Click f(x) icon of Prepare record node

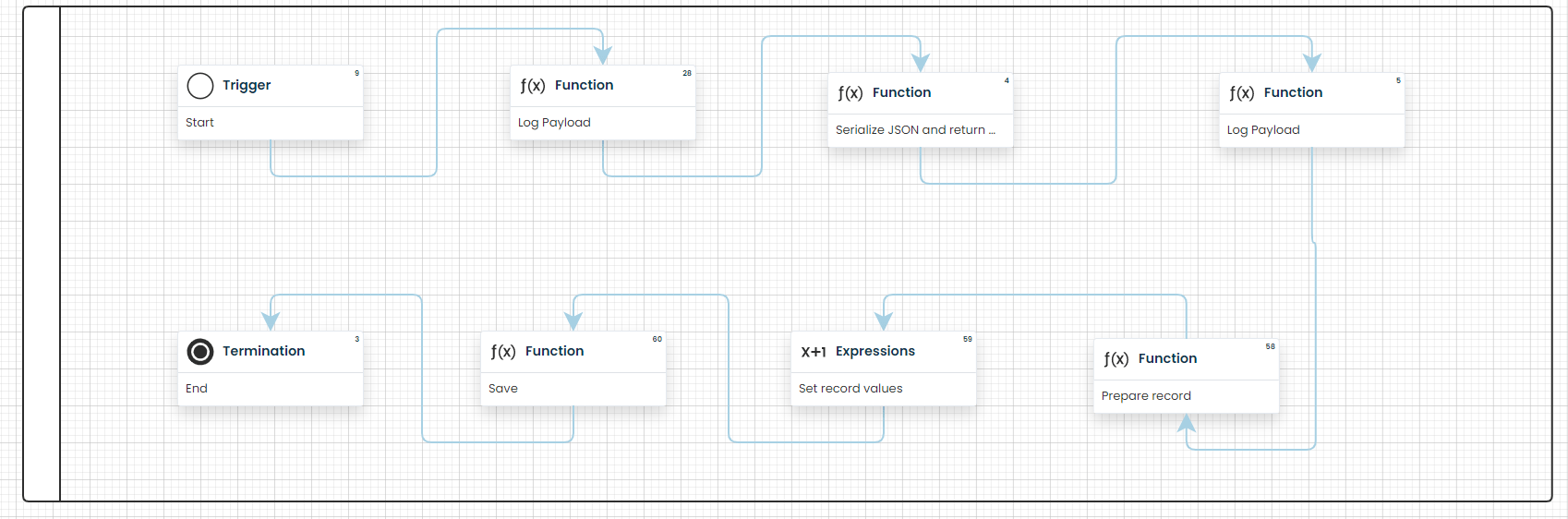(1116, 359)
